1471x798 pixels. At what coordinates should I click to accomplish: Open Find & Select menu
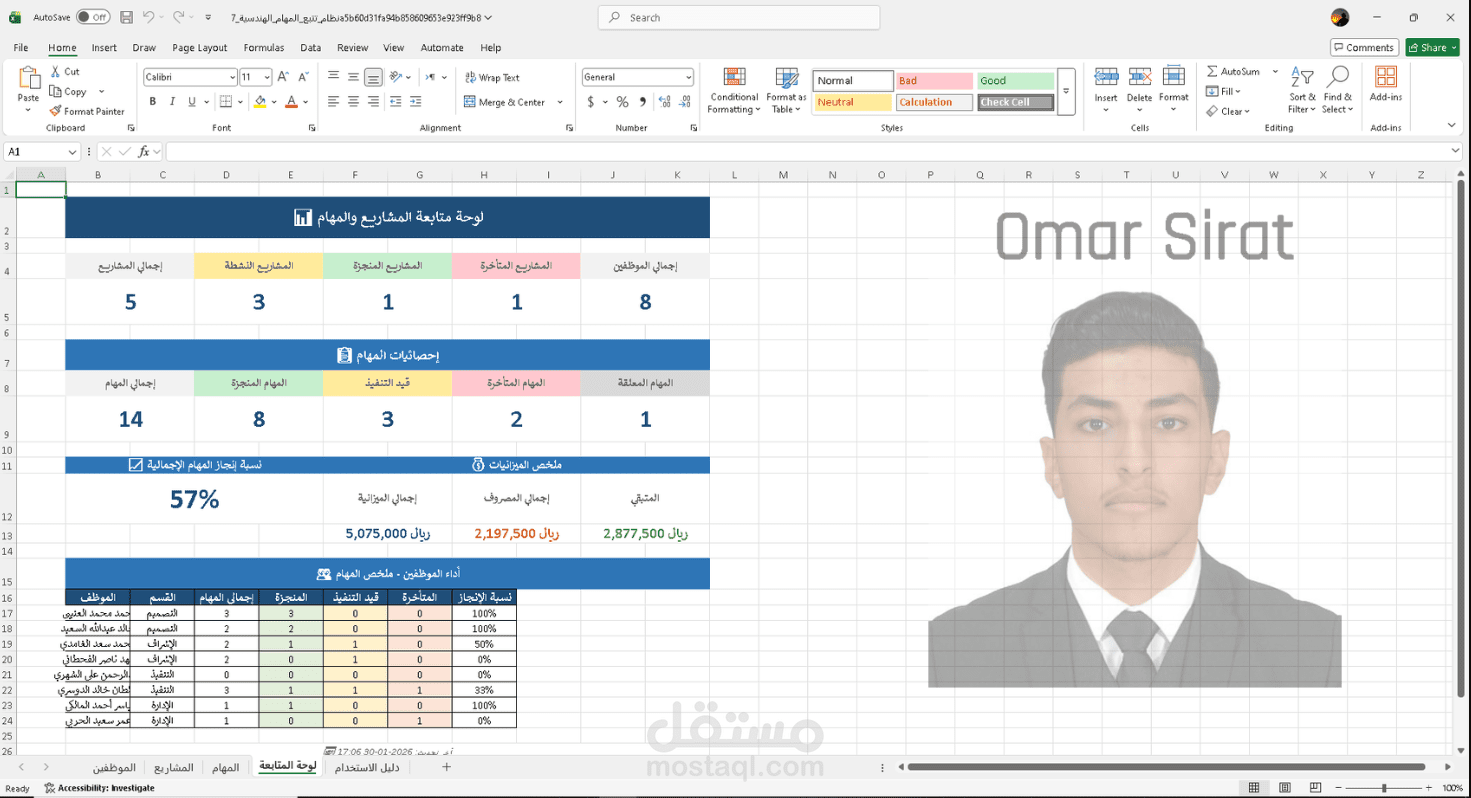pos(1337,91)
